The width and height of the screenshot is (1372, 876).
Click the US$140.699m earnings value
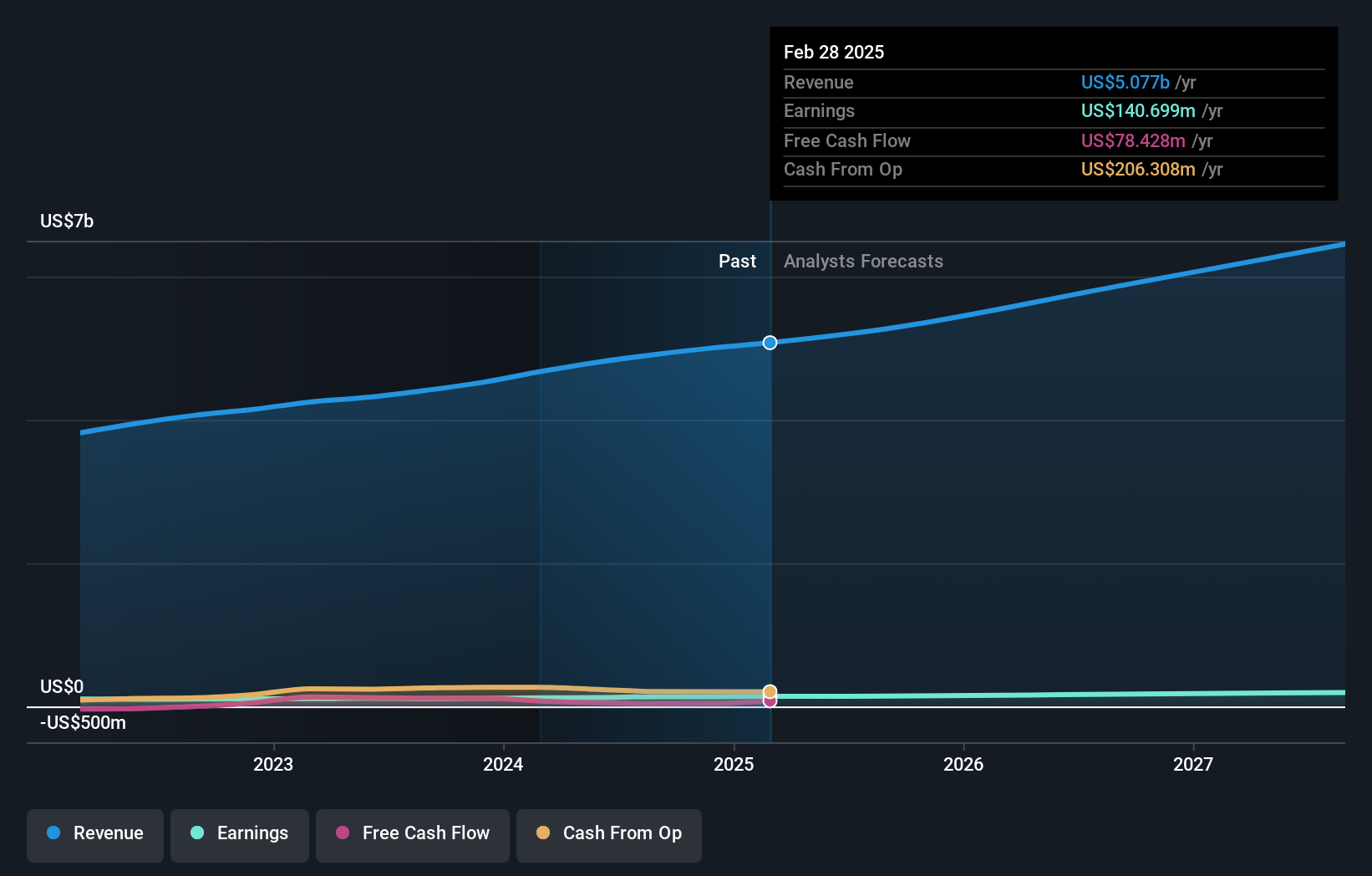point(1136,110)
